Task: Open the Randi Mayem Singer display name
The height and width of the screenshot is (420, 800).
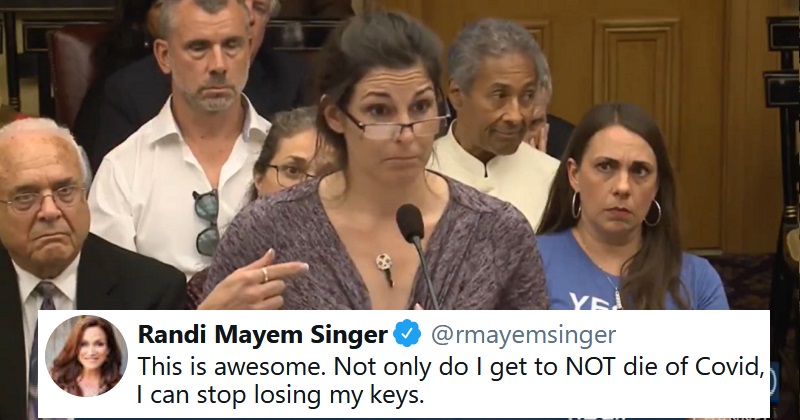Action: click(x=263, y=336)
